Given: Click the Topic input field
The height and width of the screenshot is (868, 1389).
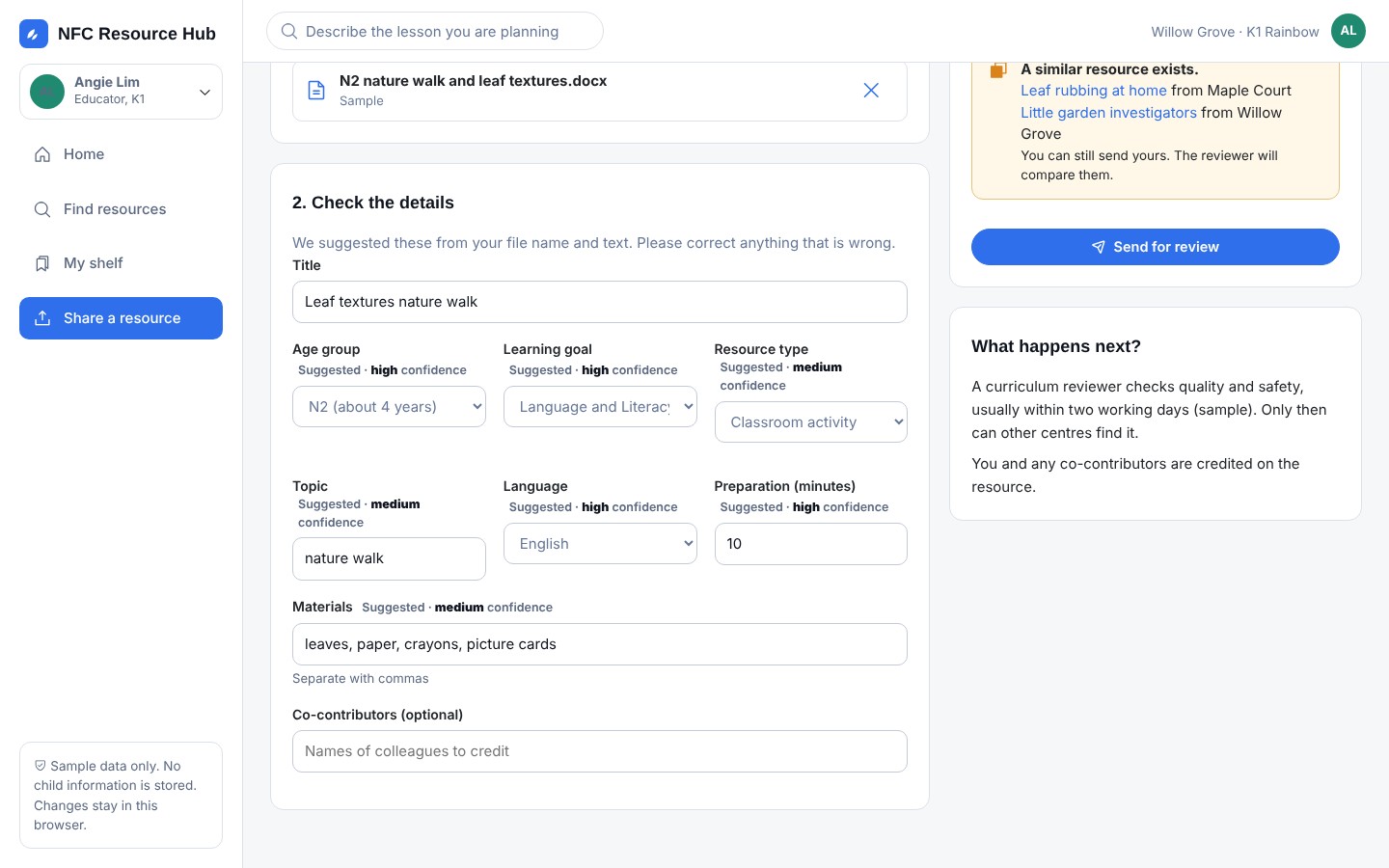Looking at the screenshot, I should 389,559.
